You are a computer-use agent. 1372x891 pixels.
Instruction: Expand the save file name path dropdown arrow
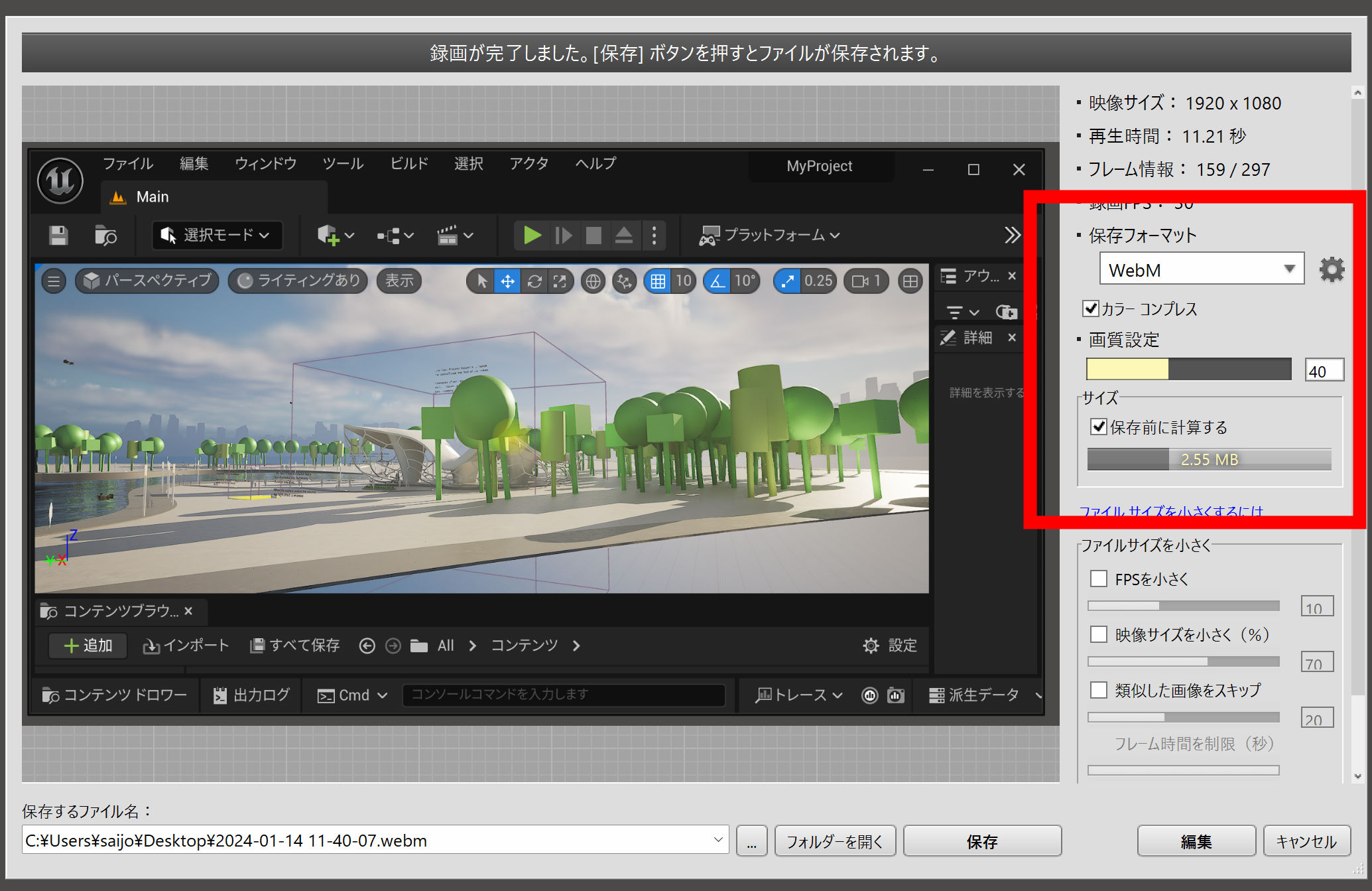click(x=717, y=840)
